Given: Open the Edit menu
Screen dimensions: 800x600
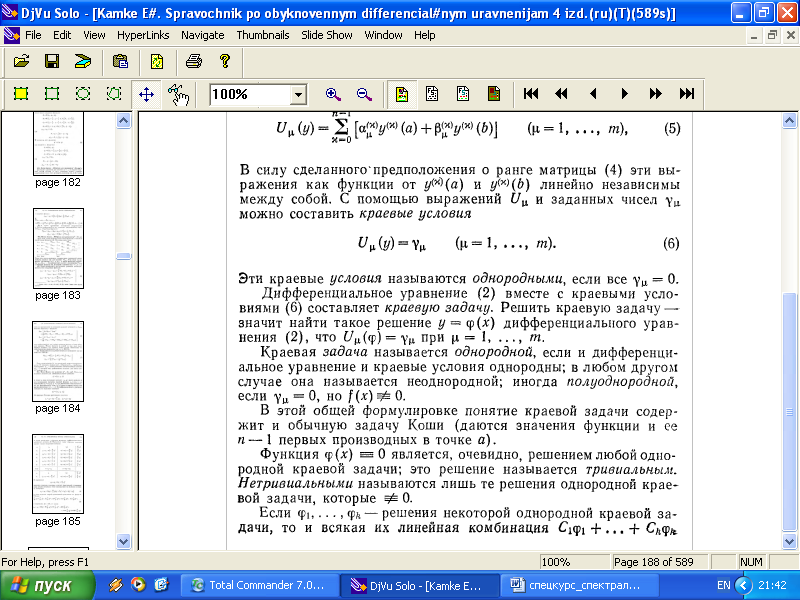Looking at the screenshot, I should [x=62, y=35].
